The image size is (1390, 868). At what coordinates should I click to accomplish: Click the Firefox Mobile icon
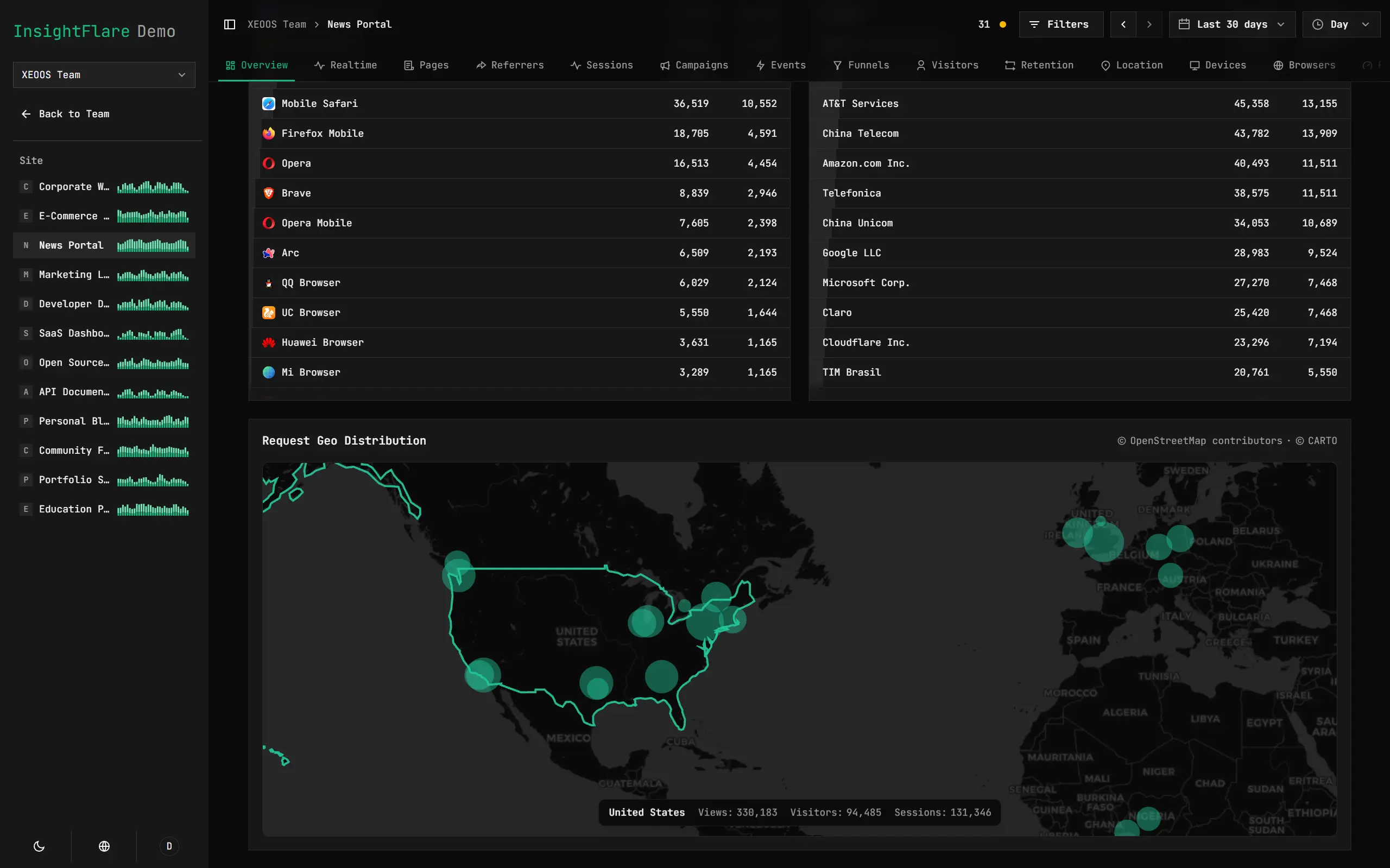[x=268, y=133]
